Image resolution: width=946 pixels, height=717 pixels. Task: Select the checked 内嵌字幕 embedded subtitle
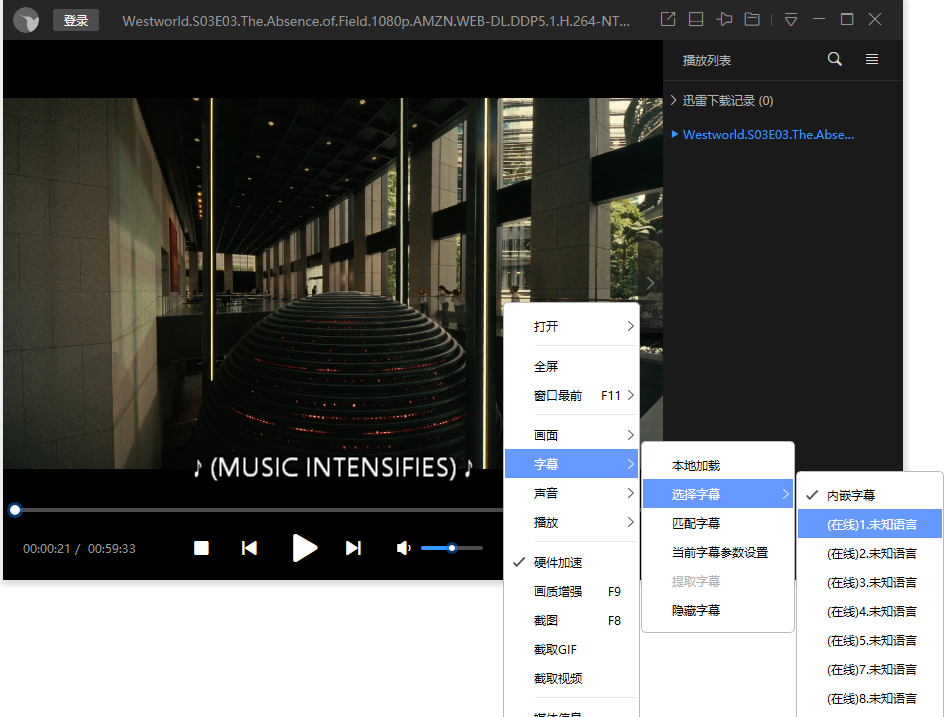pyautogui.click(x=851, y=496)
